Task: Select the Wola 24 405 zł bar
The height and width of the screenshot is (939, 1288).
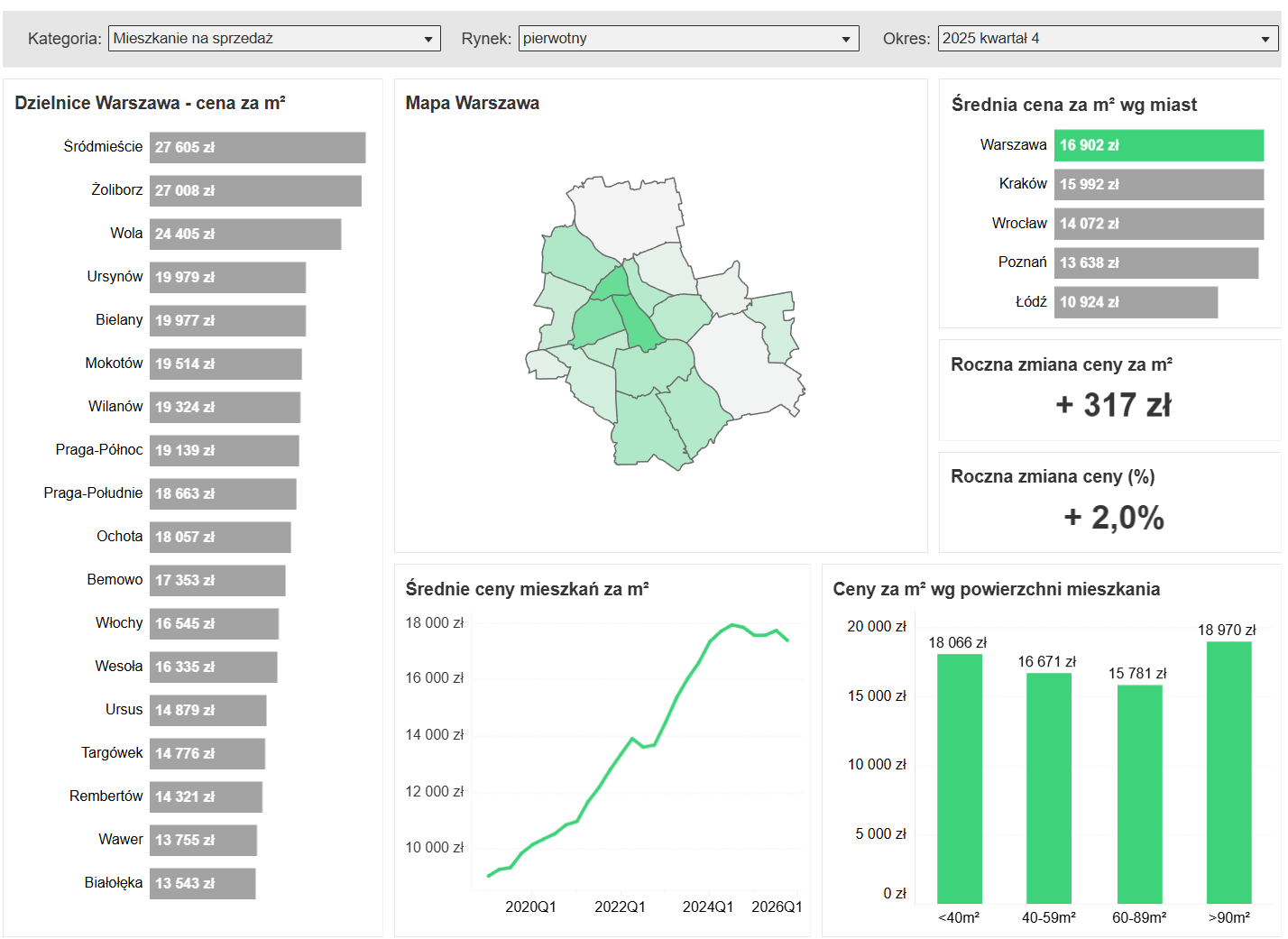Action: [245, 235]
